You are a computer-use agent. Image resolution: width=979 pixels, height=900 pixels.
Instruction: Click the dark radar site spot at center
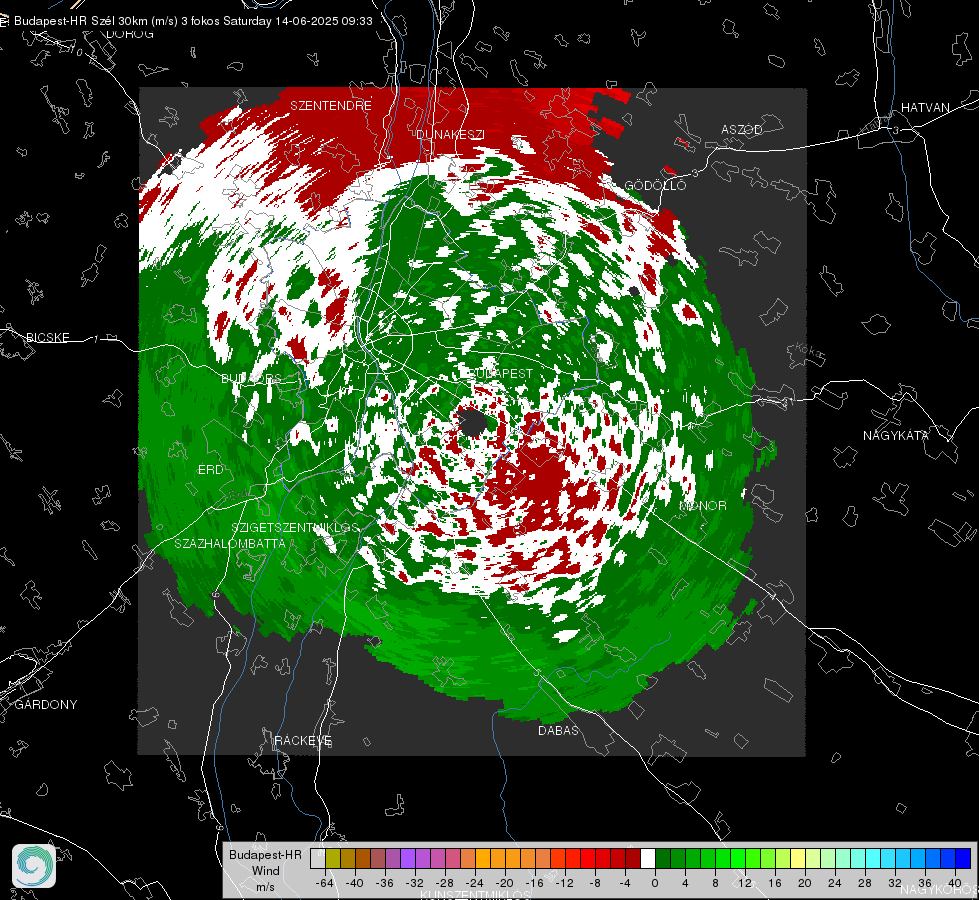click(x=473, y=423)
